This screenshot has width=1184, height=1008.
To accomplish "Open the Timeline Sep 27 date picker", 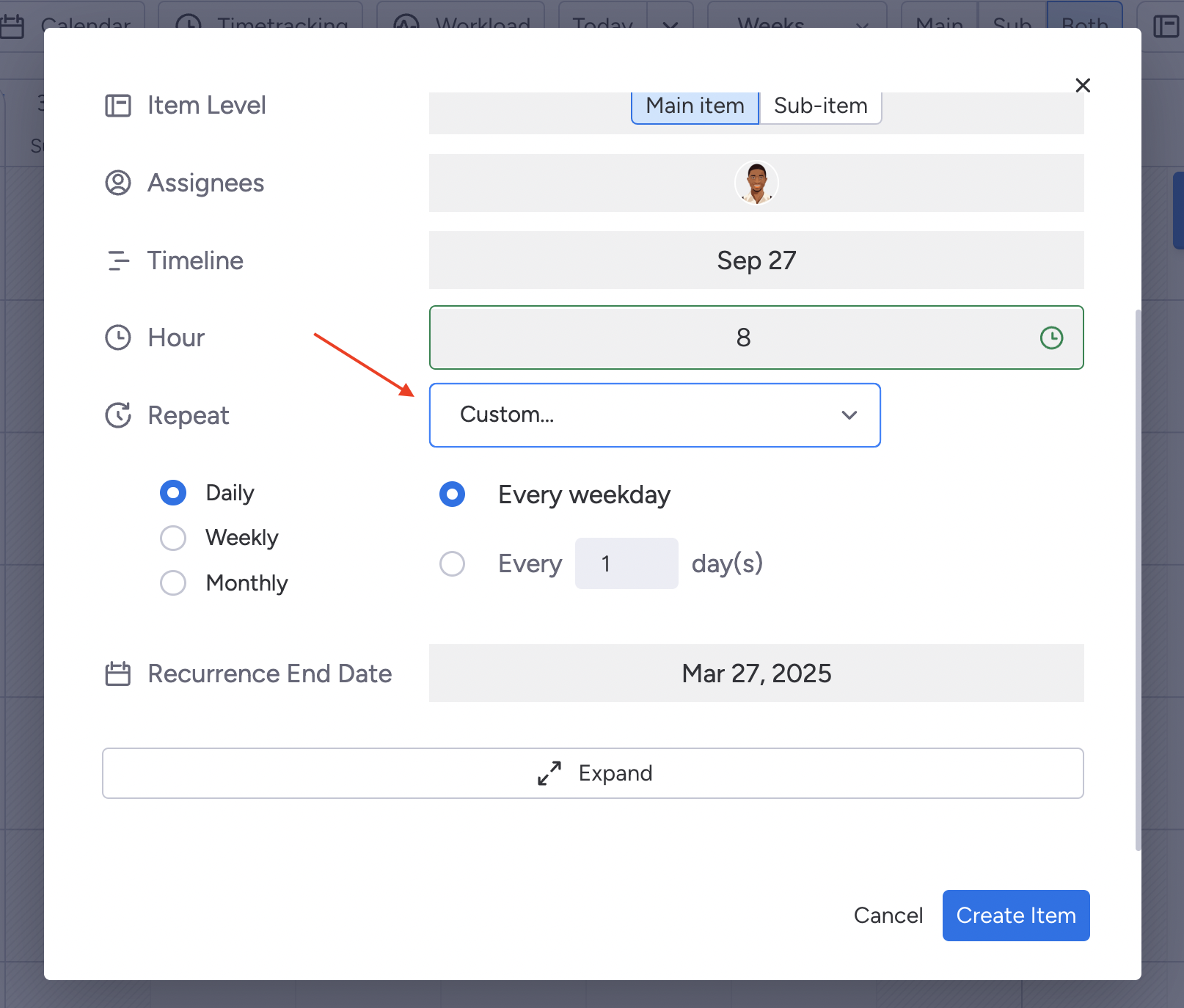I will (756, 260).
